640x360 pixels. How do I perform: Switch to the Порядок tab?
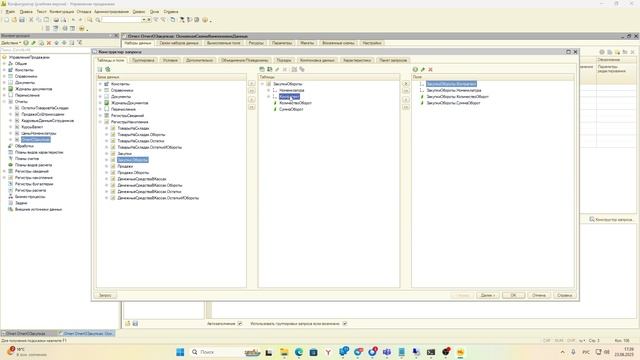pyautogui.click(x=284, y=60)
